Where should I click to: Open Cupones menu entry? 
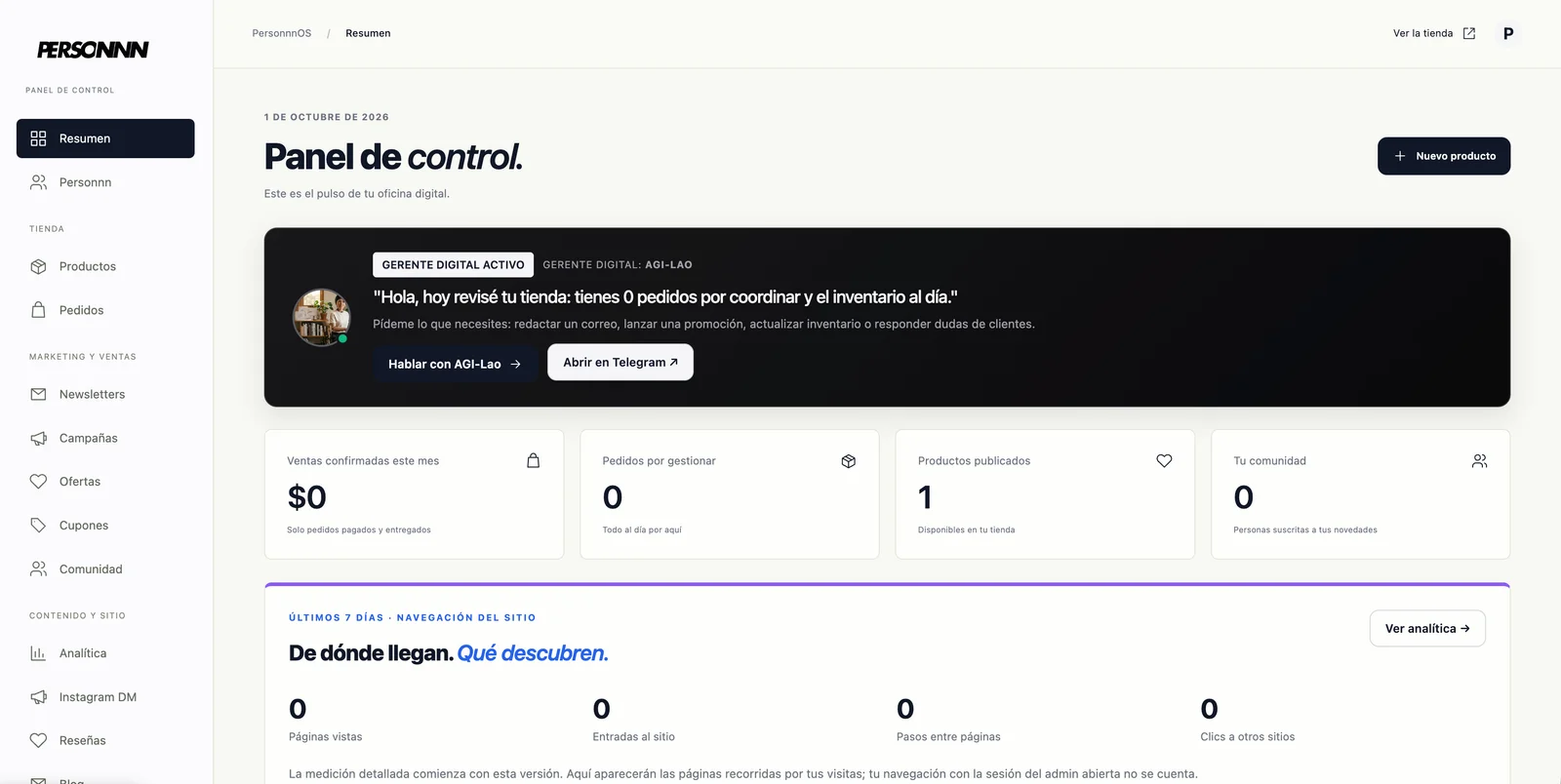pos(105,526)
